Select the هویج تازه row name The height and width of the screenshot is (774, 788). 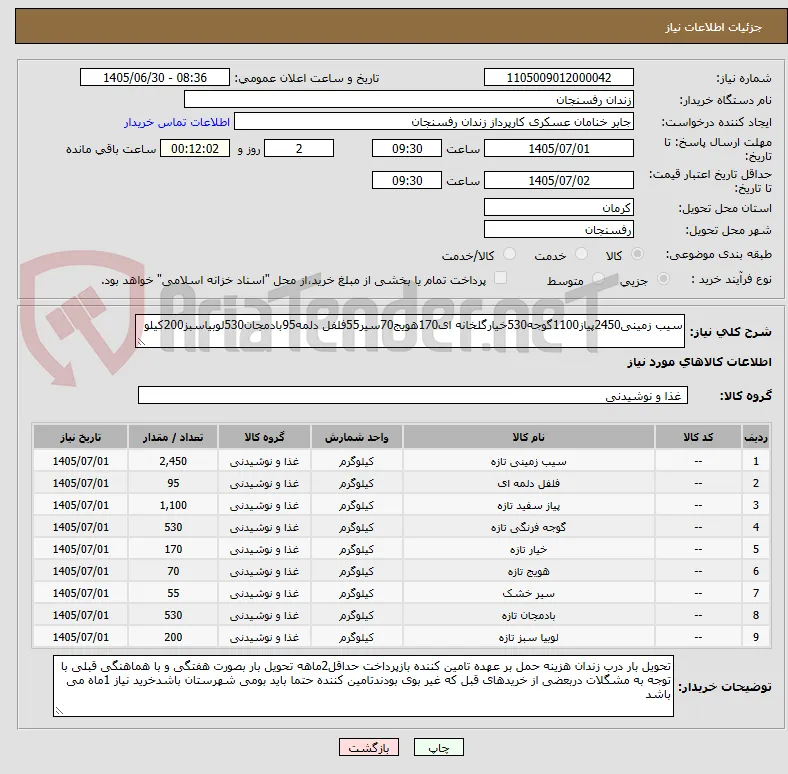529,571
